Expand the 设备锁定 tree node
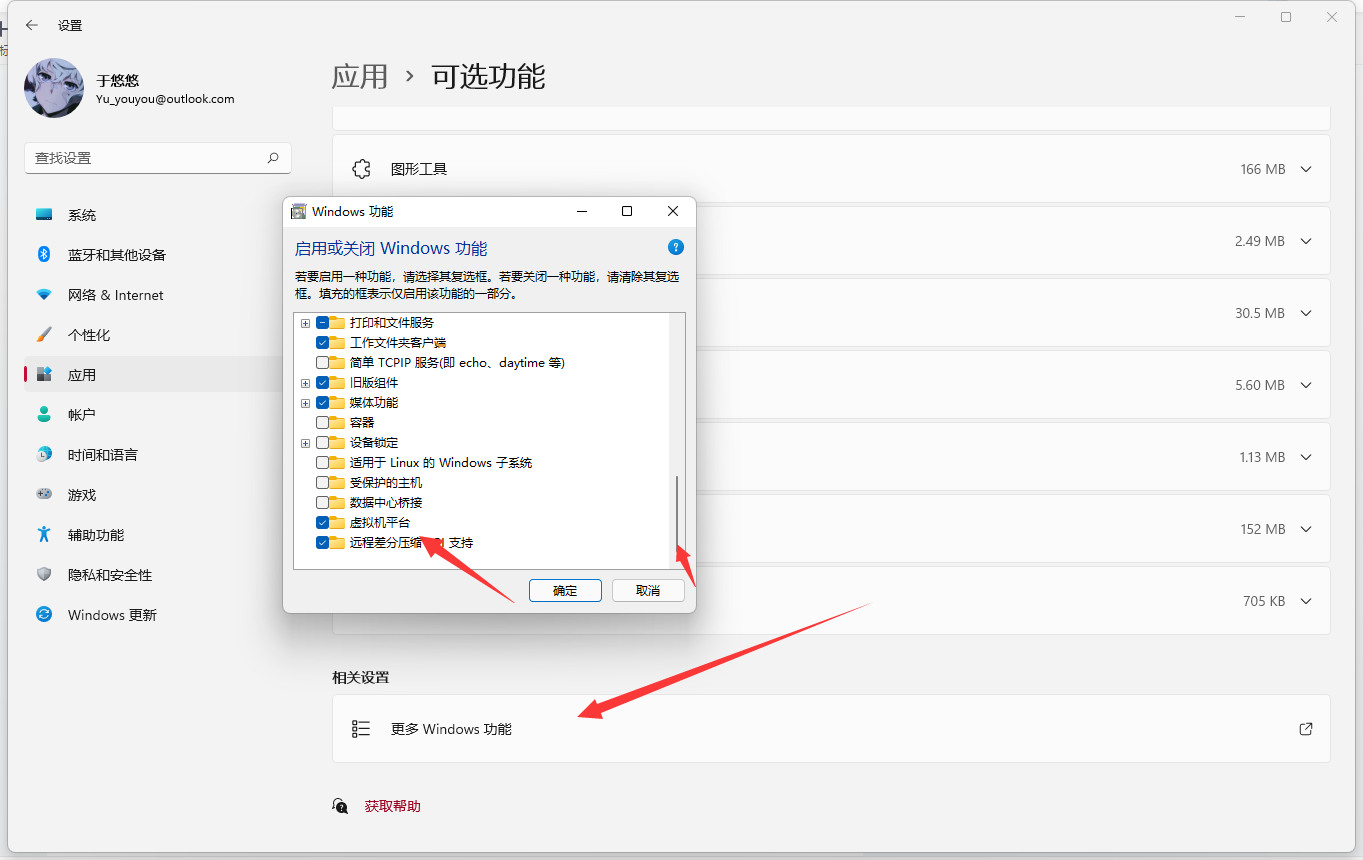The width and height of the screenshot is (1363, 860). tap(305, 443)
